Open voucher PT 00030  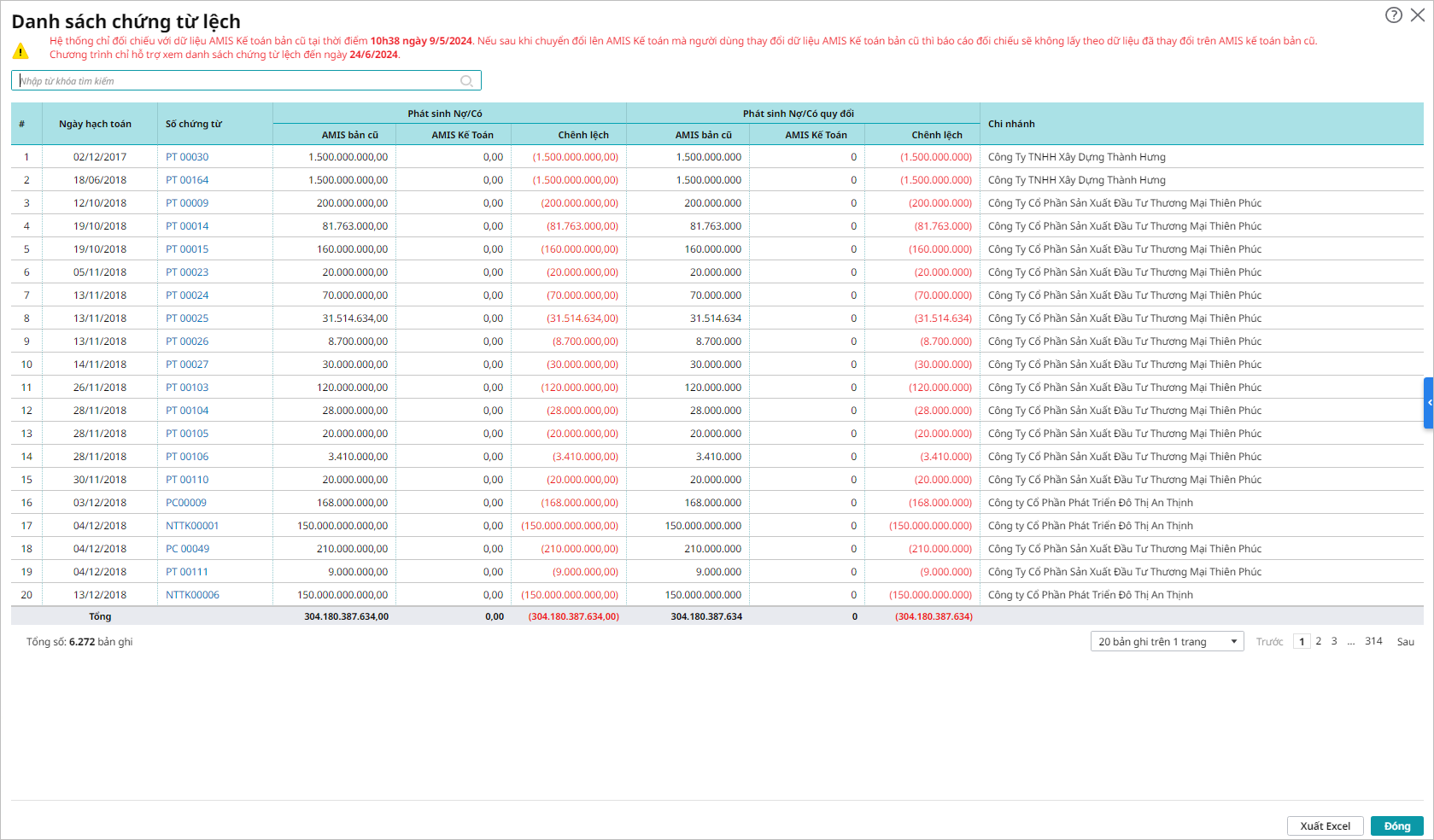click(x=187, y=157)
